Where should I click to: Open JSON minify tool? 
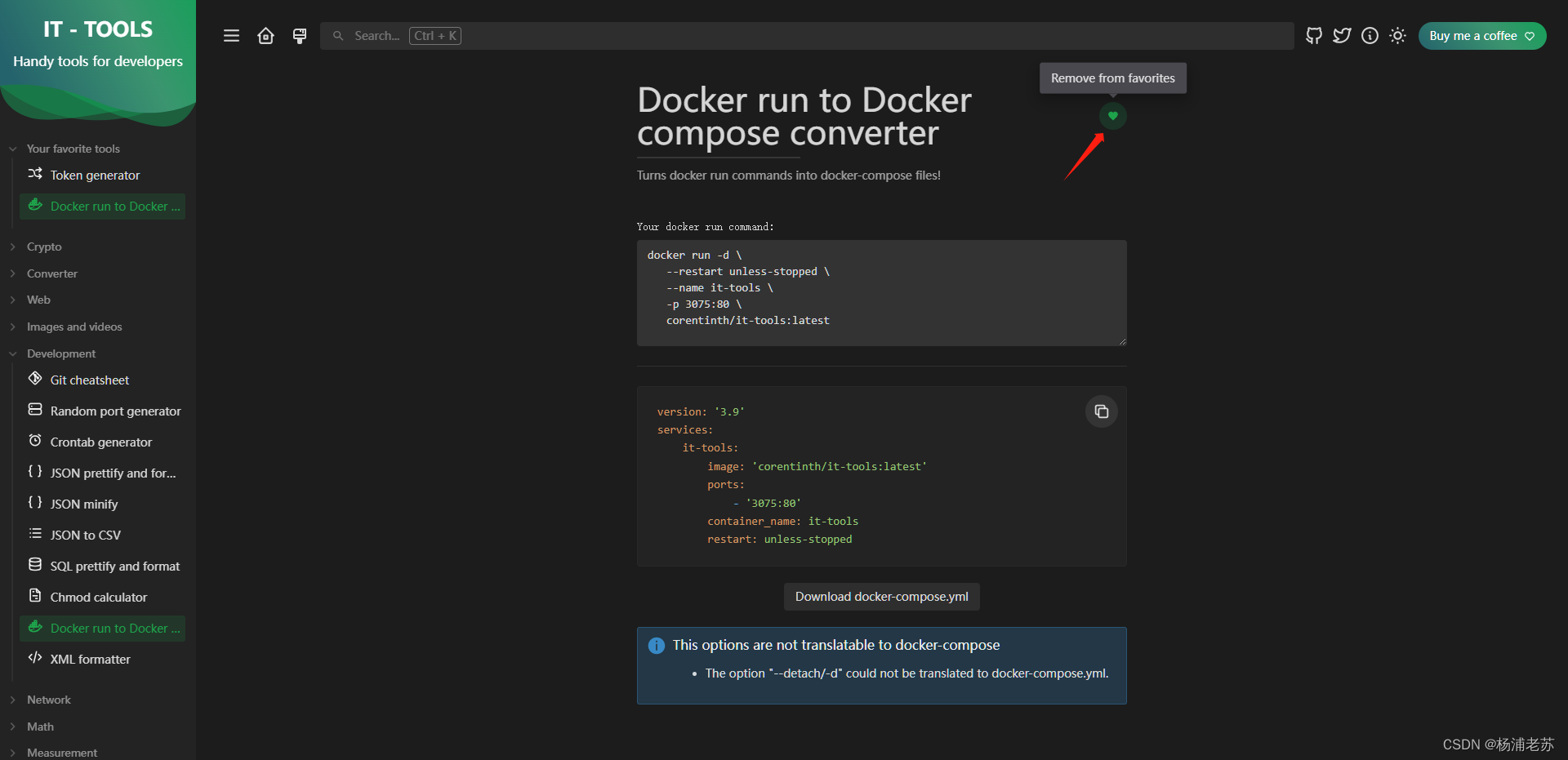pos(103,504)
